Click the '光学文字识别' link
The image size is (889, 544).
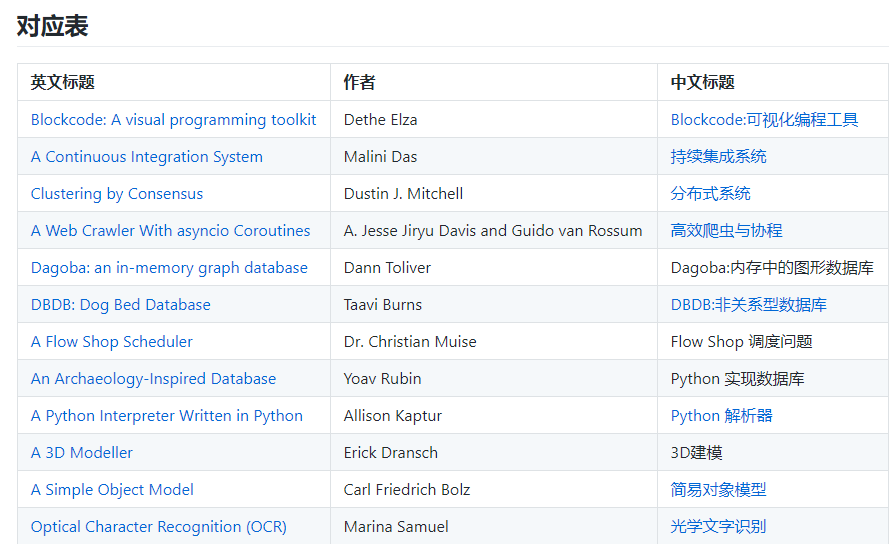tap(718, 527)
